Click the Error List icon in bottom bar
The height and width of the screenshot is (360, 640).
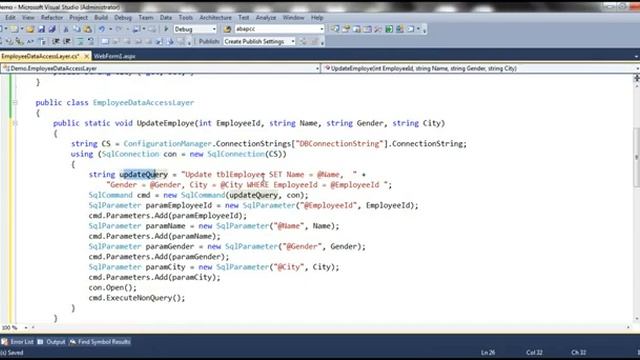[4, 342]
